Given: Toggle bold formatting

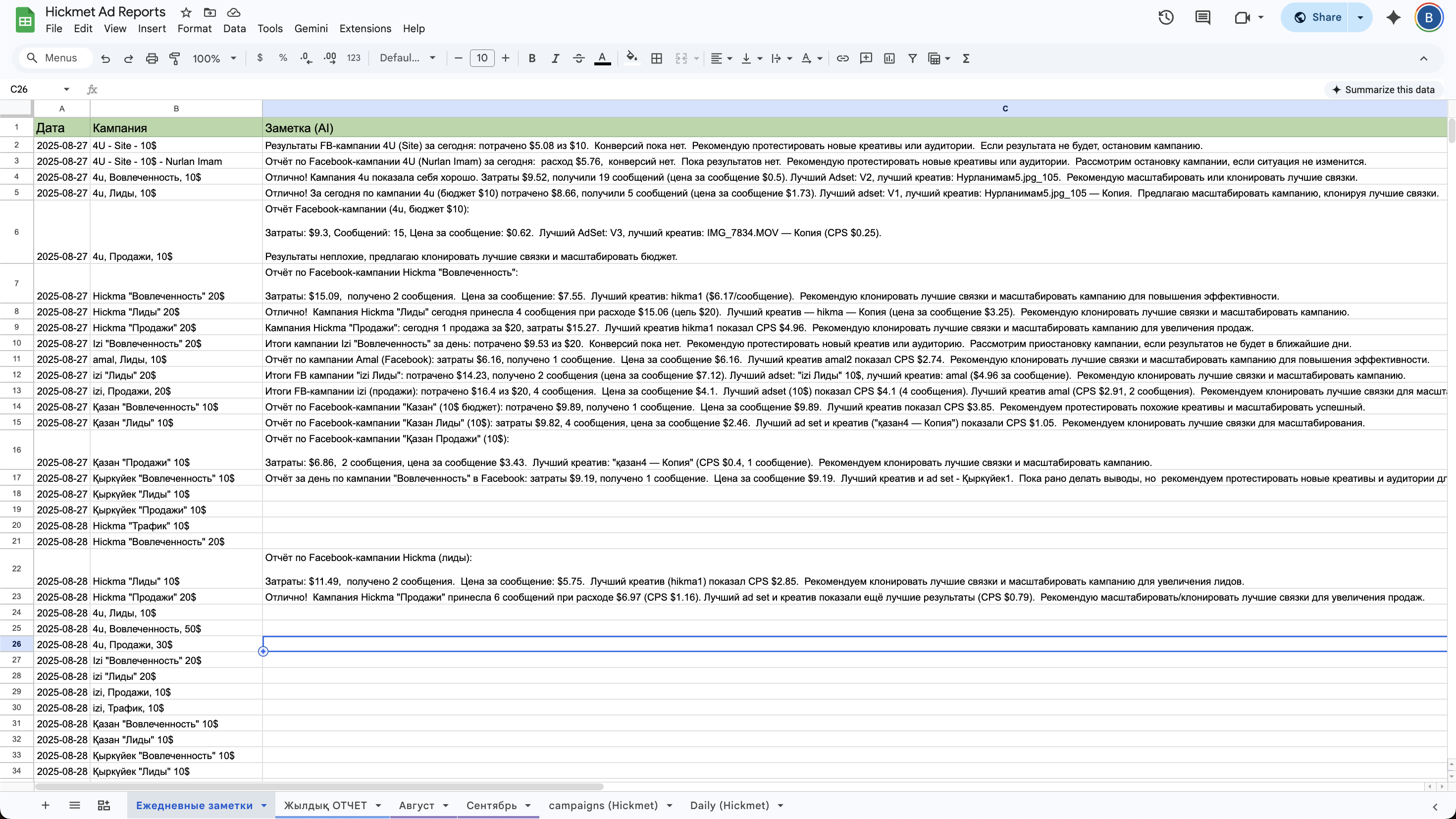Looking at the screenshot, I should pos(531,58).
